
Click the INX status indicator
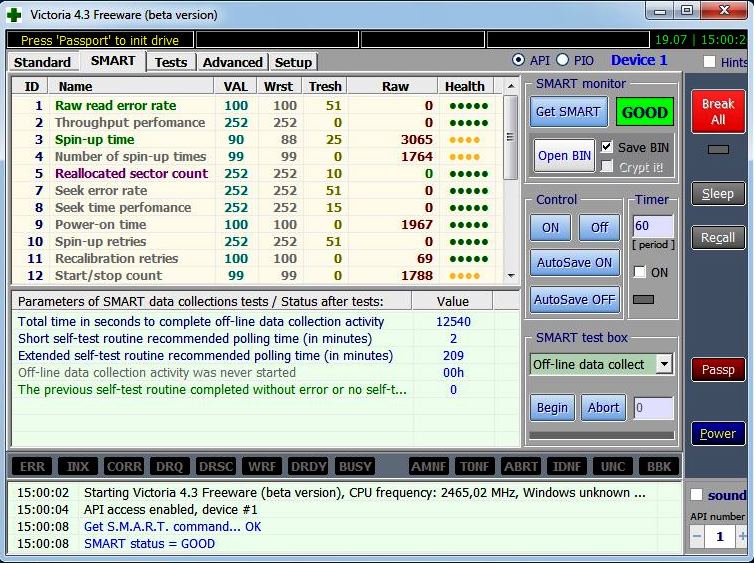[78, 466]
